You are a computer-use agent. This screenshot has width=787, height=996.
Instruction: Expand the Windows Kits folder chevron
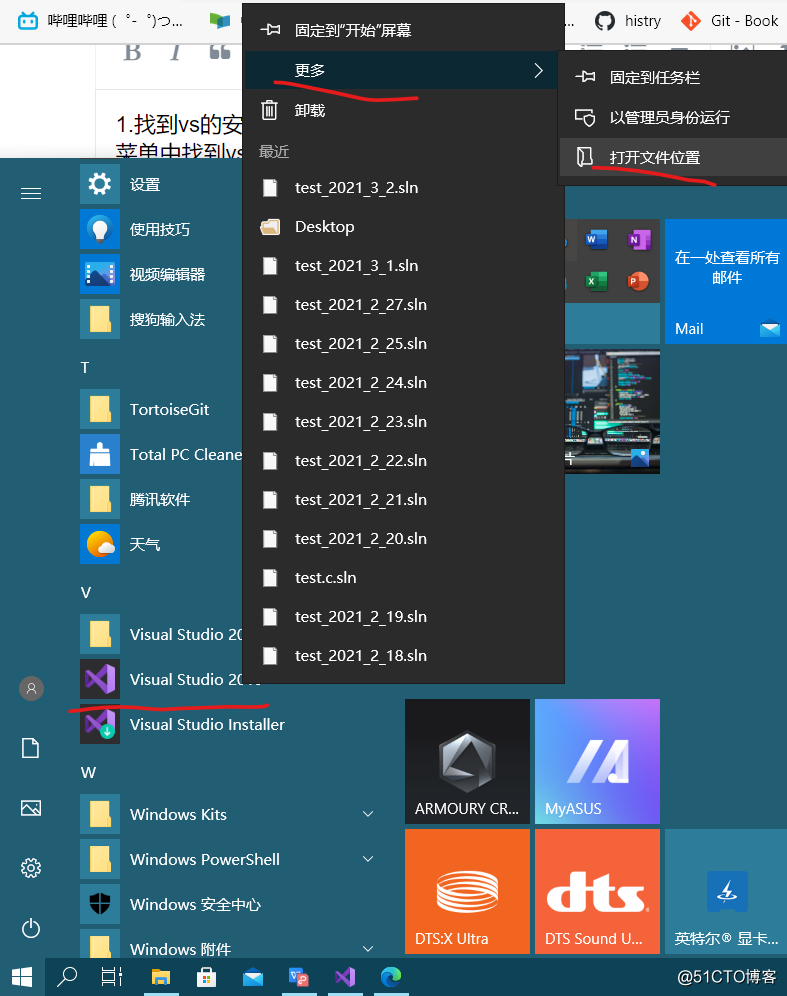[368, 814]
